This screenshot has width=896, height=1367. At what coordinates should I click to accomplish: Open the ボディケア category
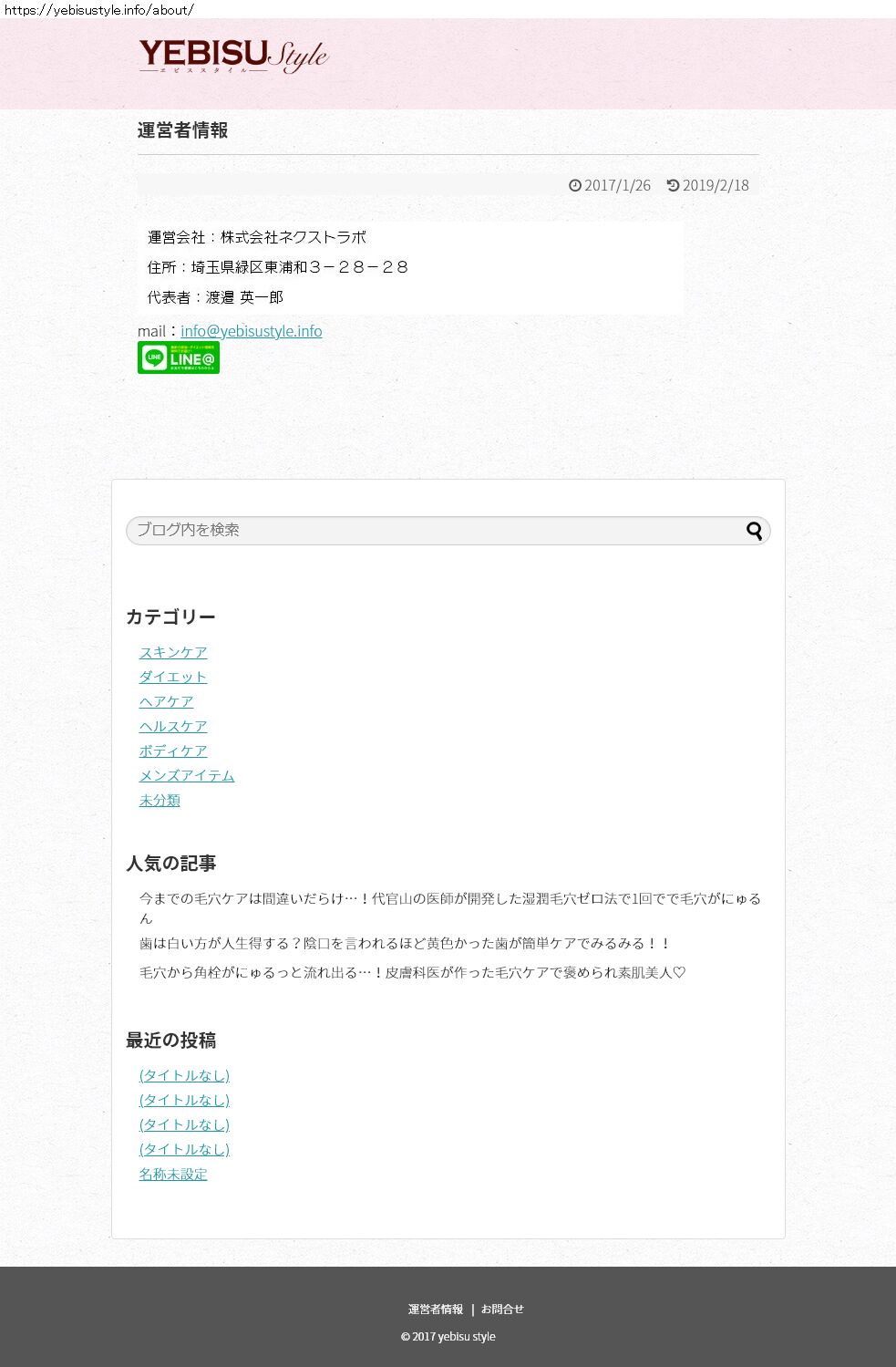tap(173, 751)
